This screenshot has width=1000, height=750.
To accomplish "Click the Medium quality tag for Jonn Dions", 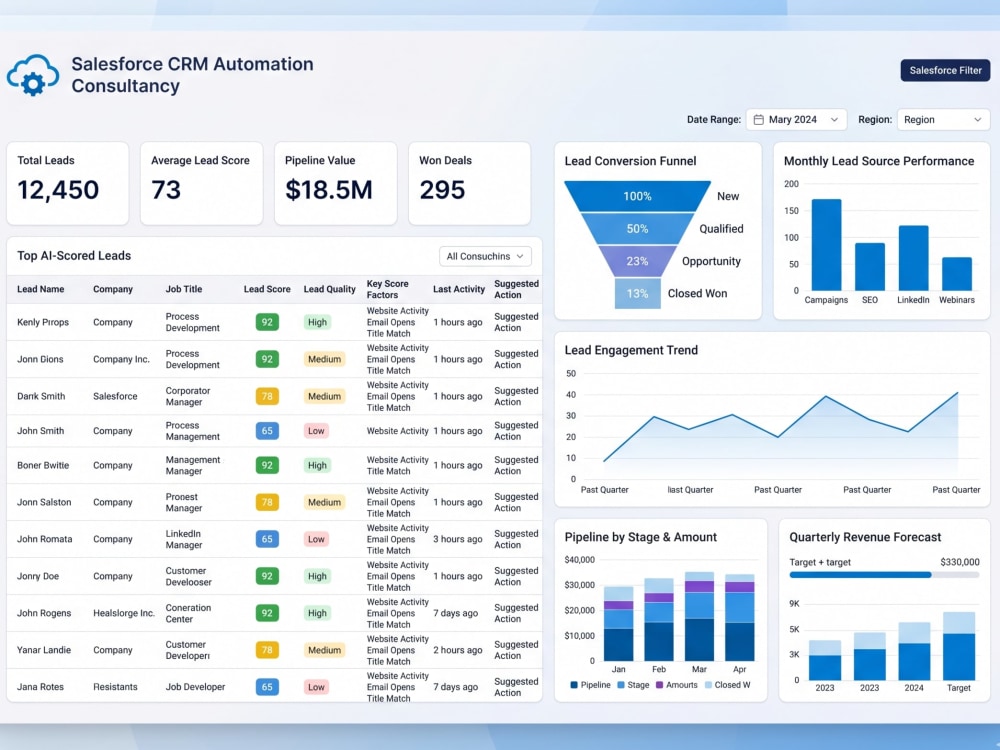I will 324,359.
